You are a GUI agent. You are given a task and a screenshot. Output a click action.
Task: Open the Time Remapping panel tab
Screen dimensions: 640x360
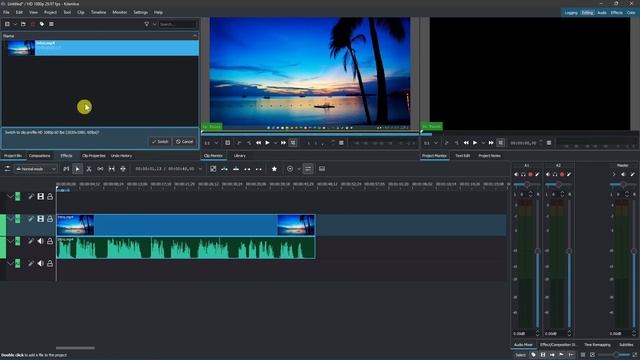597,345
